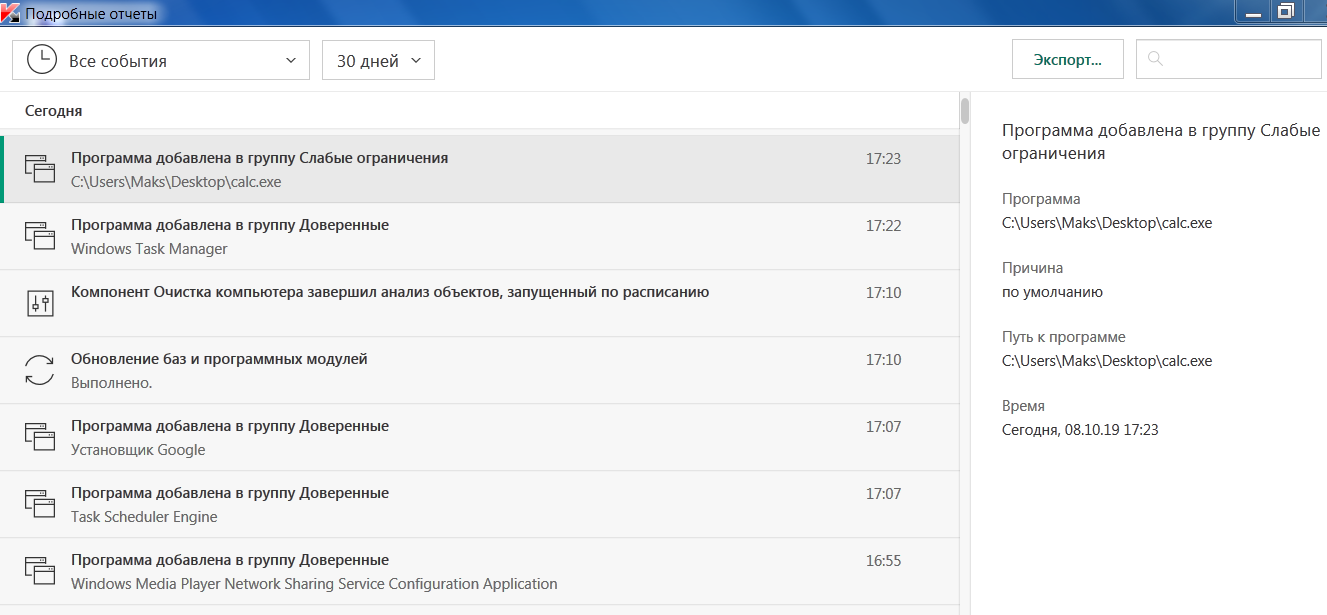1327x615 pixels.
Task: Click the sliders icon for Очистка компьютера event
Action: [39, 303]
